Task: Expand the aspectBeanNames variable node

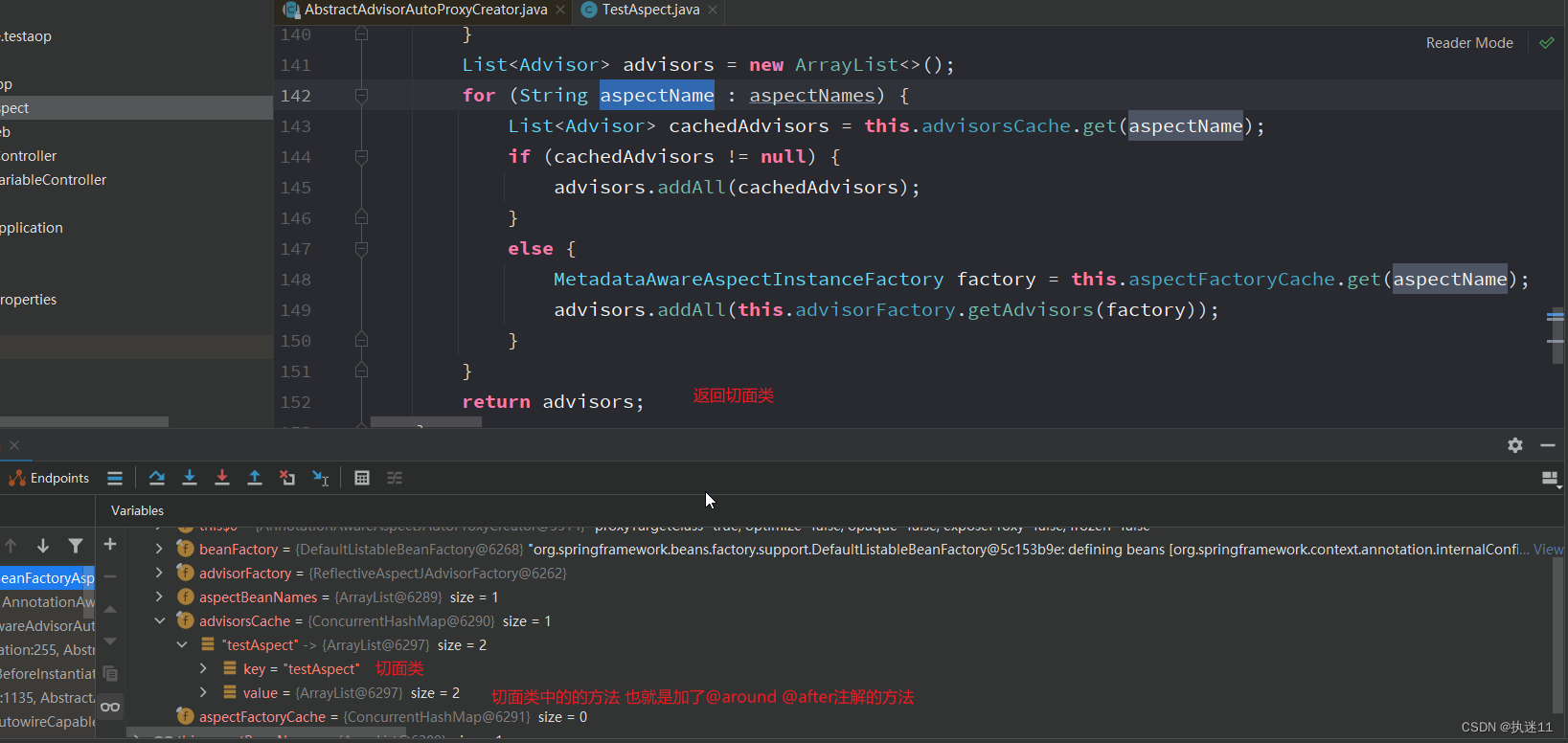Action: (x=159, y=597)
